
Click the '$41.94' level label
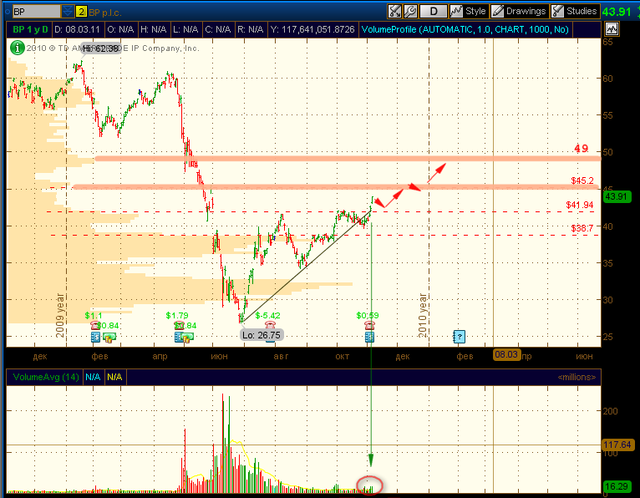(580, 205)
